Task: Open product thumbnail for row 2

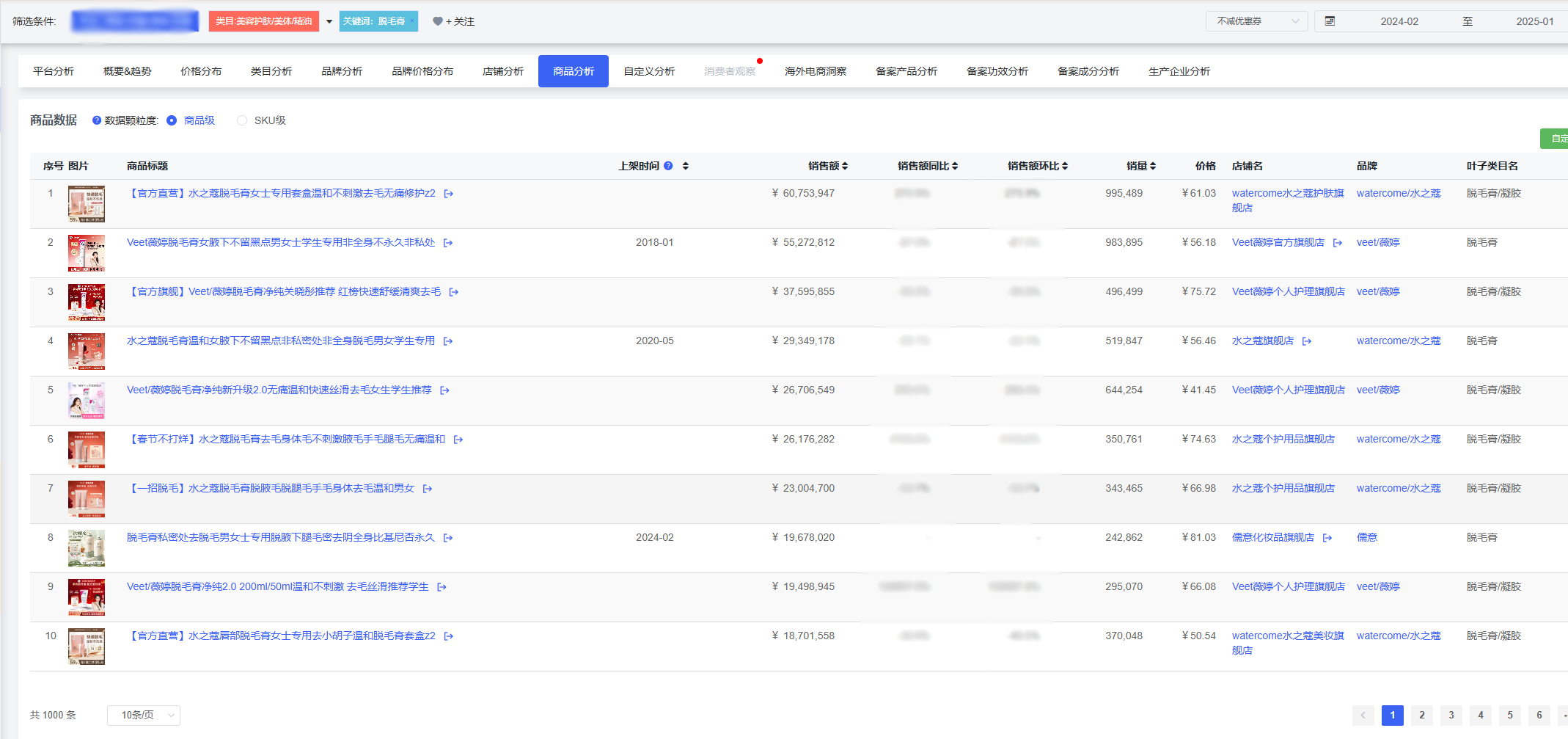Action: [87, 253]
